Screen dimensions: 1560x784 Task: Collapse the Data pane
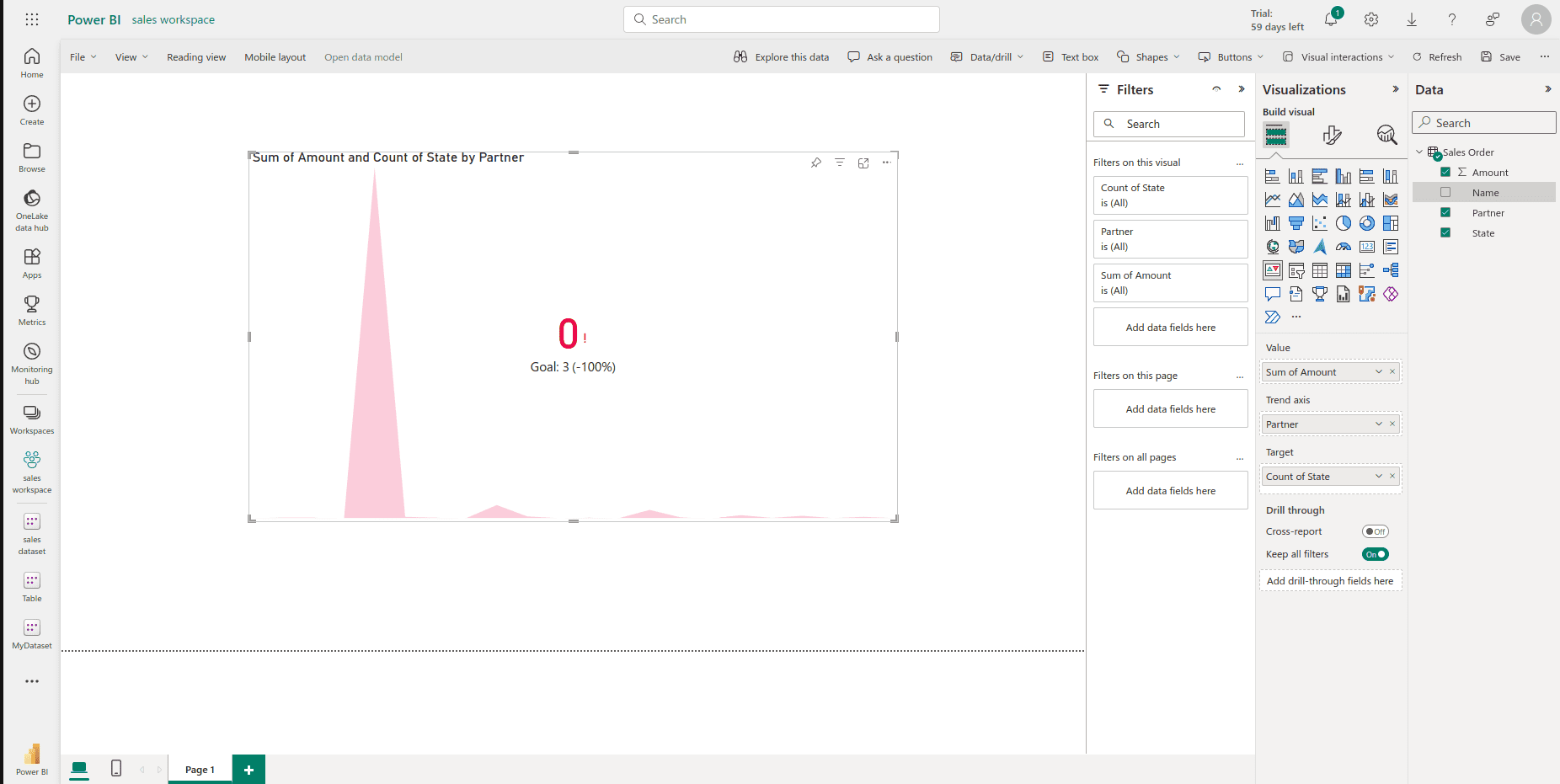1548,89
